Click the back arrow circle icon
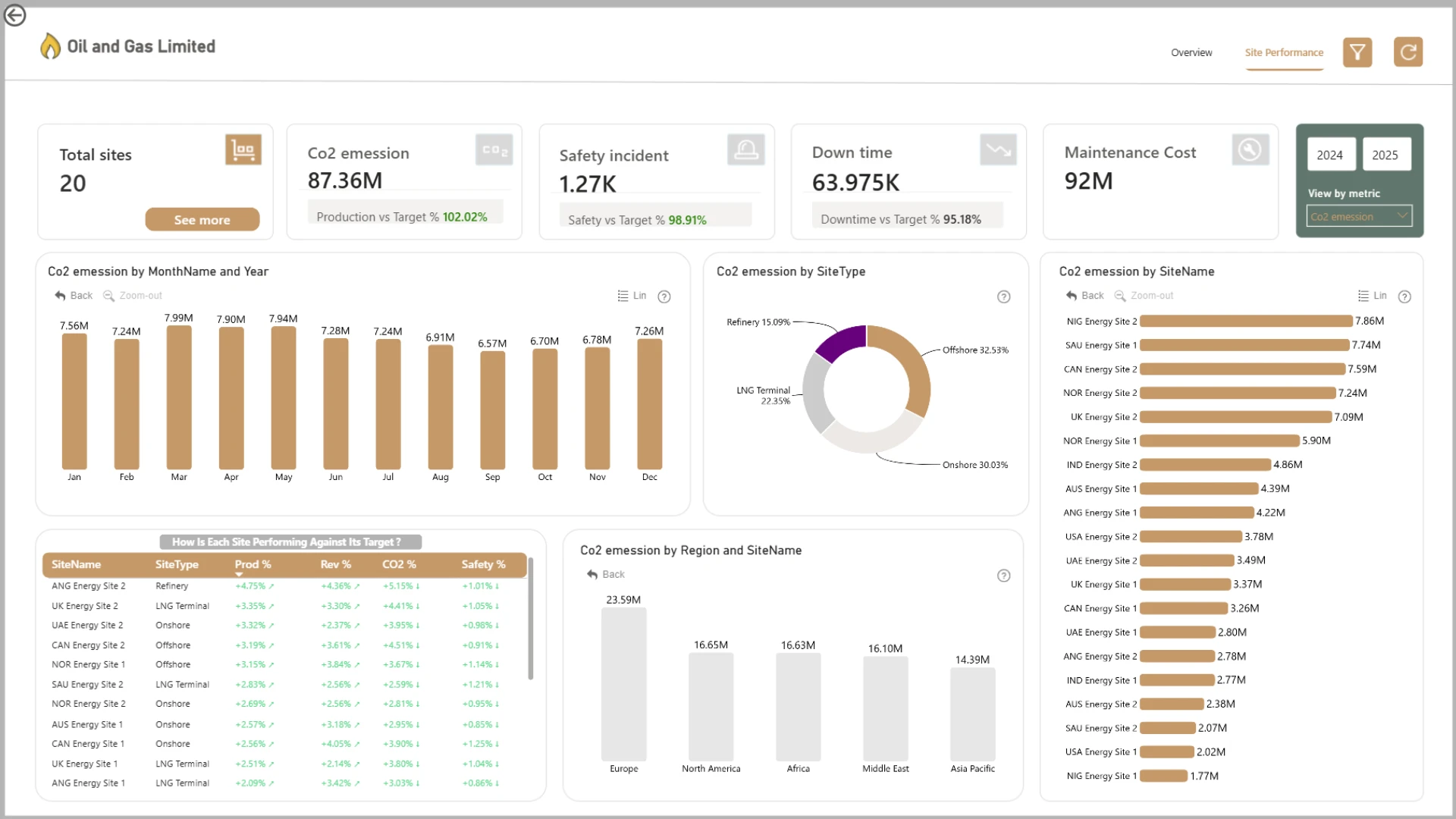 pos(15,15)
